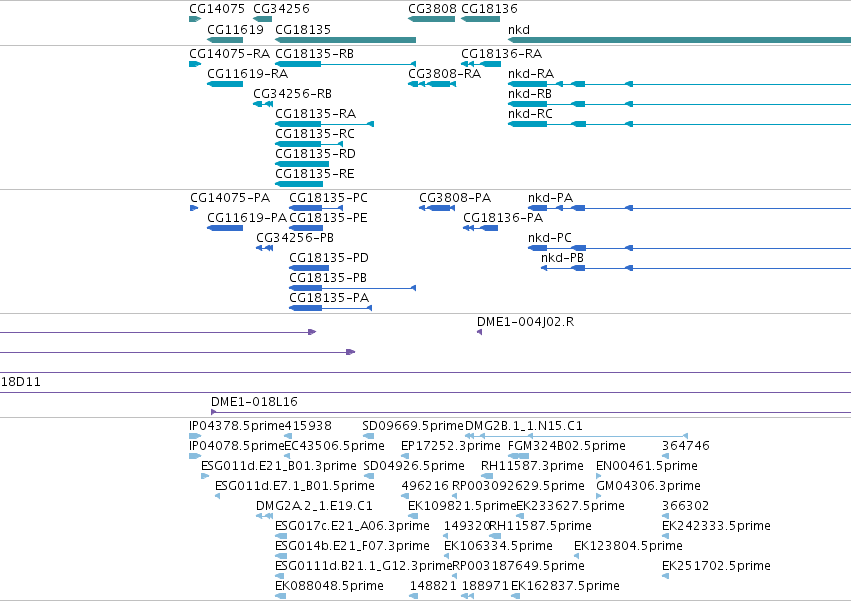
Task: Click the 18D11 BAC label
Action: point(21,383)
